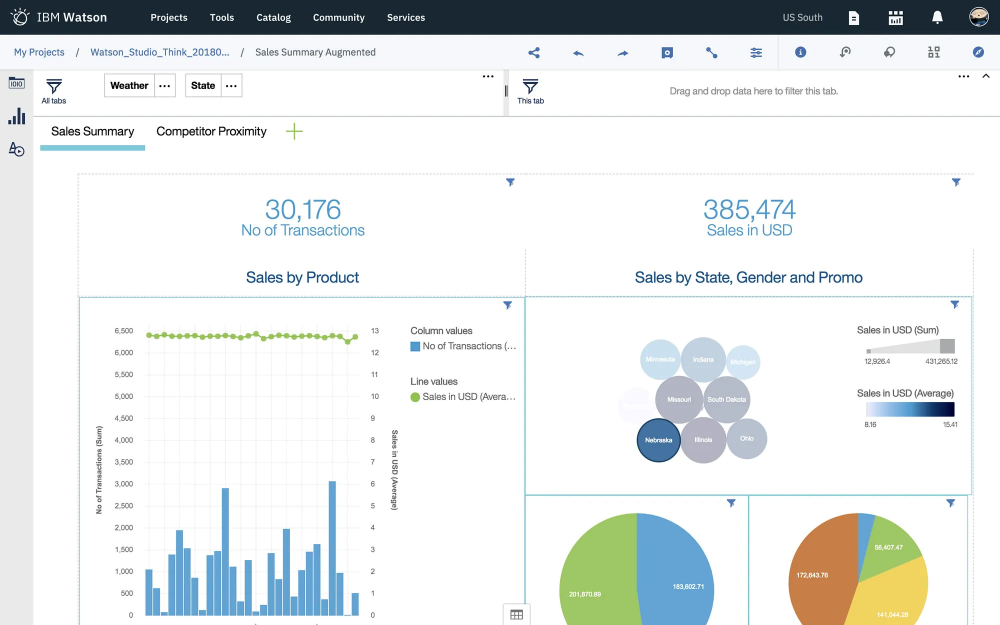Toggle the filter on No of Transactions widget
The height and width of the screenshot is (625, 1000).
point(510,182)
